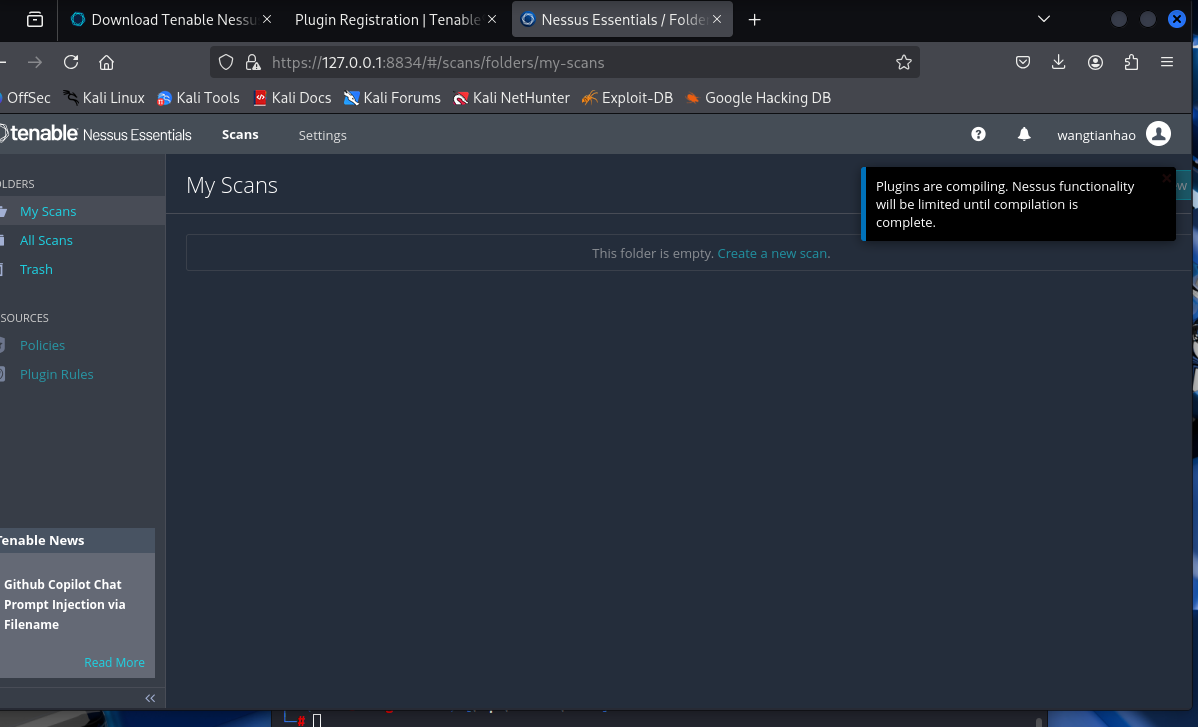Viewport: 1198px width, 727px height.
Task: Click Read More in Tenable News
Action: coord(114,662)
